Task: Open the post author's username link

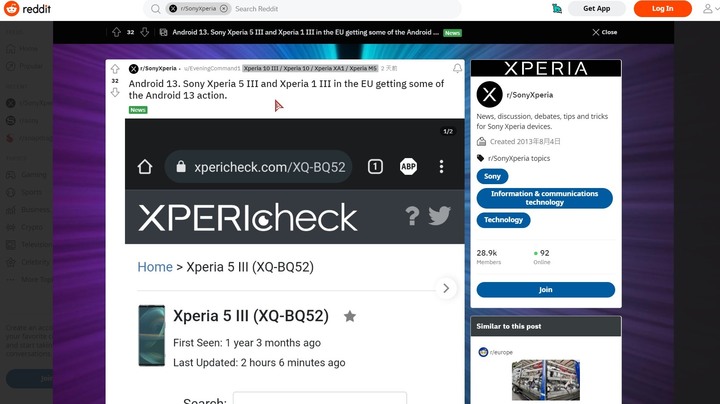Action: (212, 68)
